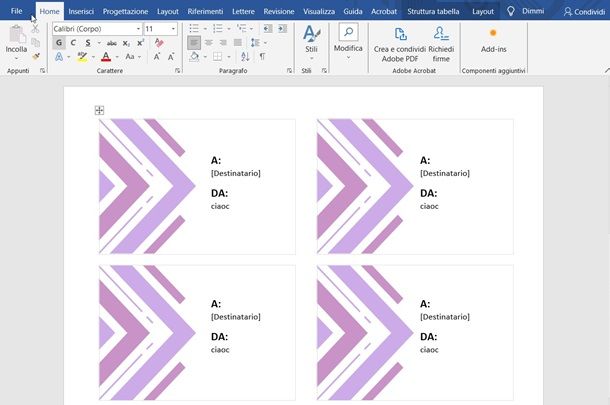The image size is (610, 405).
Task: Toggle subscript formatting
Action: coord(126,43)
